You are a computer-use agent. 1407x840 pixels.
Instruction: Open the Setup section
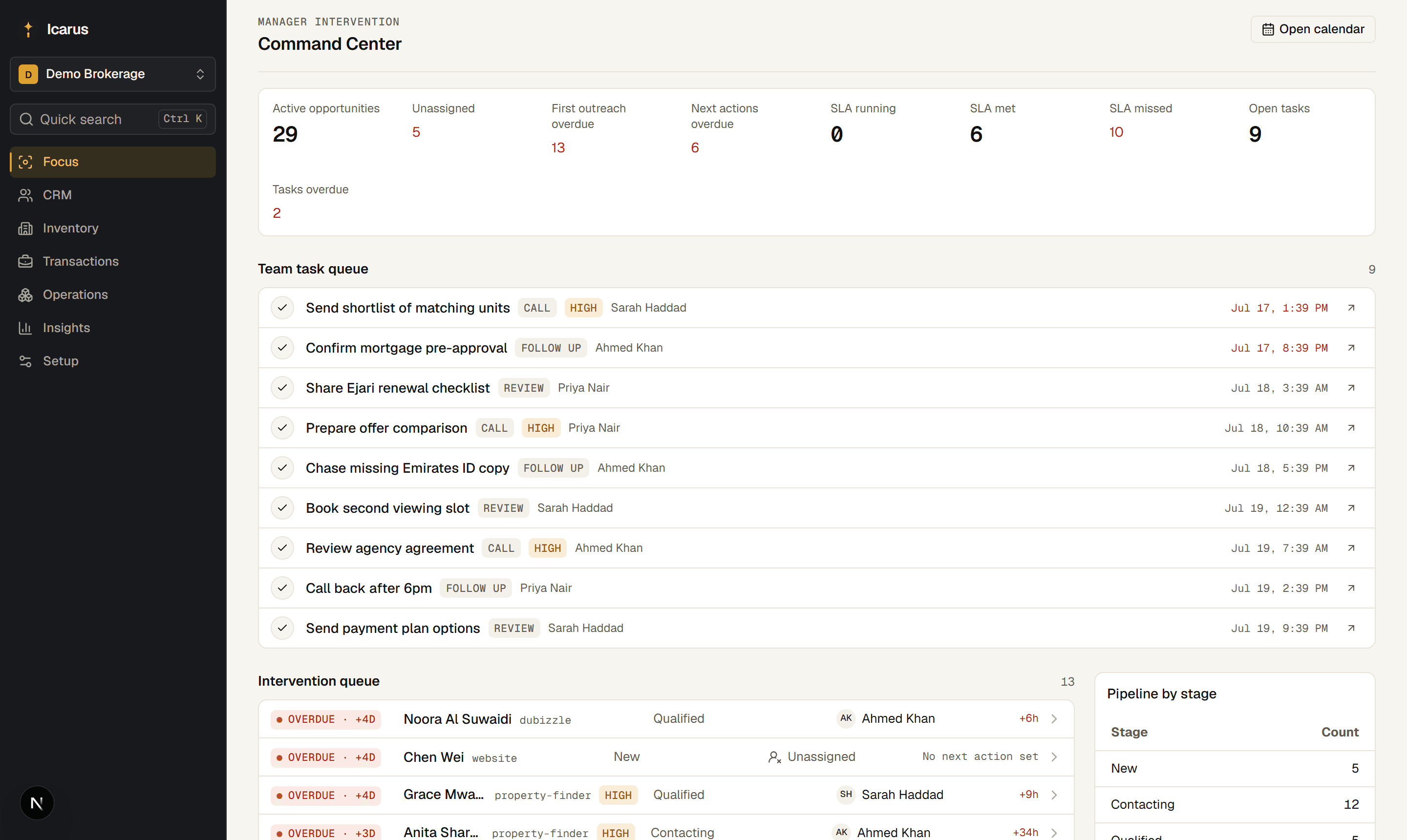coord(113,361)
